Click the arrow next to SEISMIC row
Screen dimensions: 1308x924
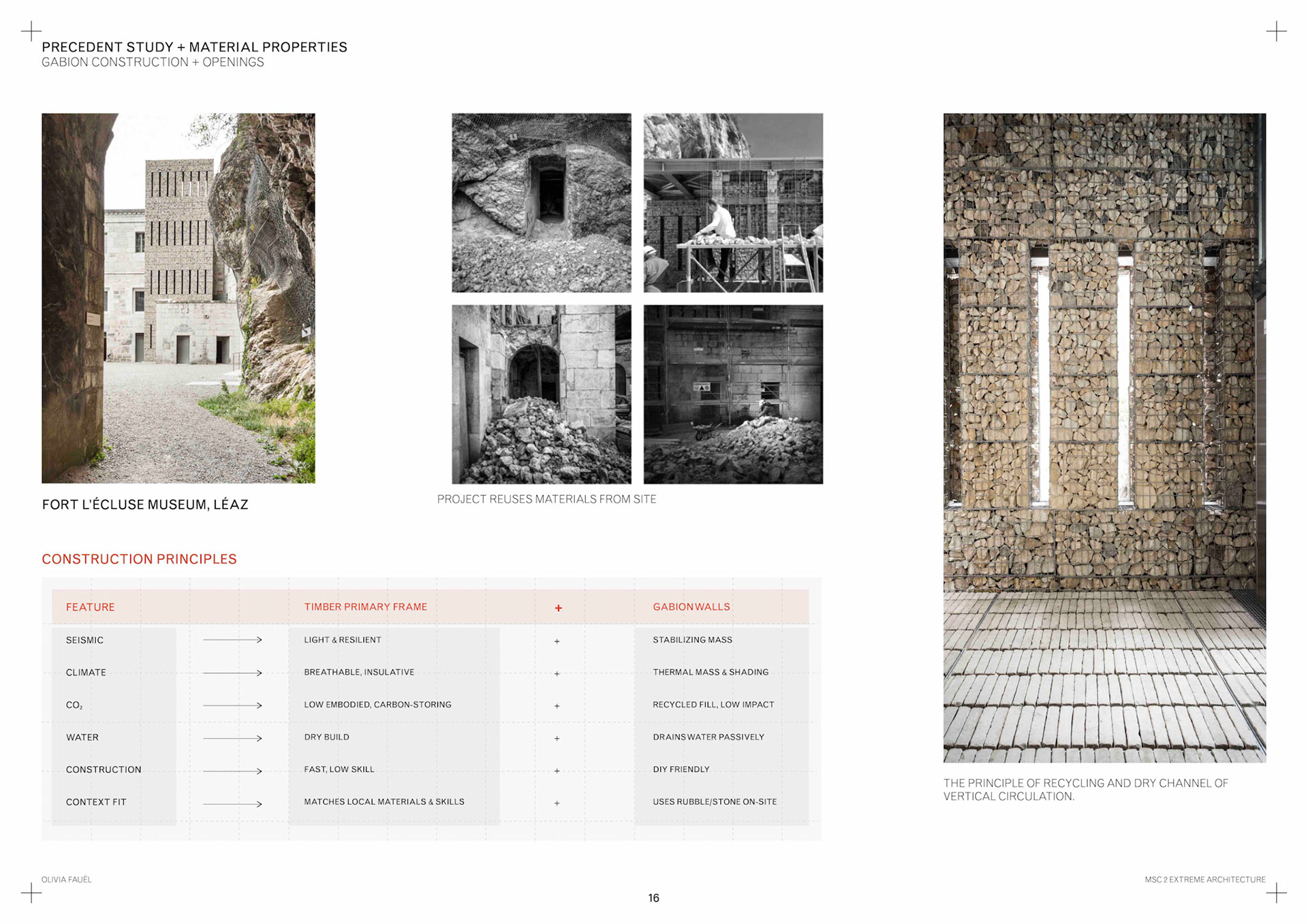click(x=232, y=640)
